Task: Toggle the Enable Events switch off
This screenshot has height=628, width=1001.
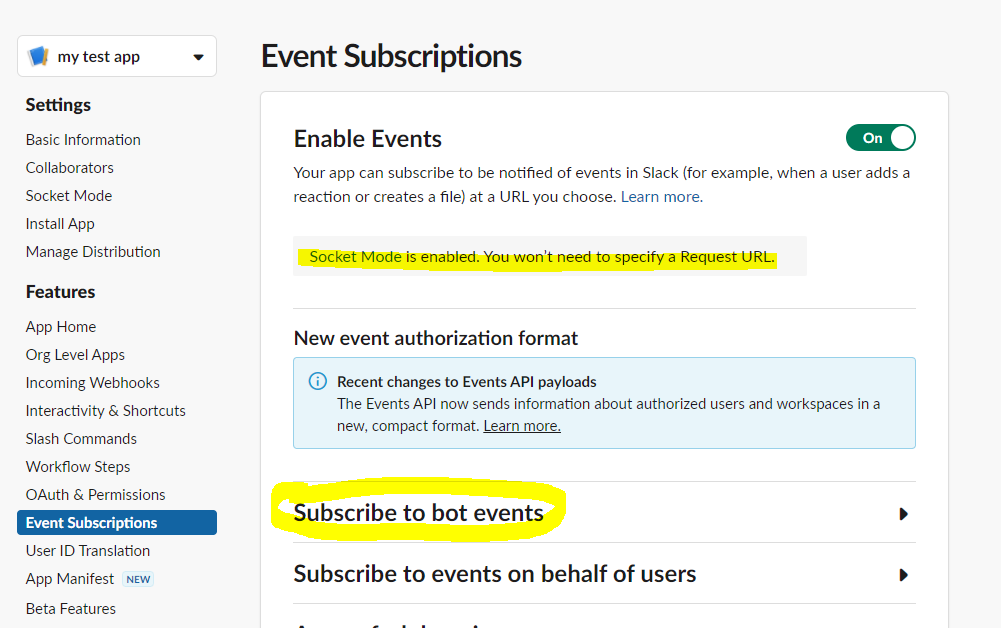Action: [880, 138]
